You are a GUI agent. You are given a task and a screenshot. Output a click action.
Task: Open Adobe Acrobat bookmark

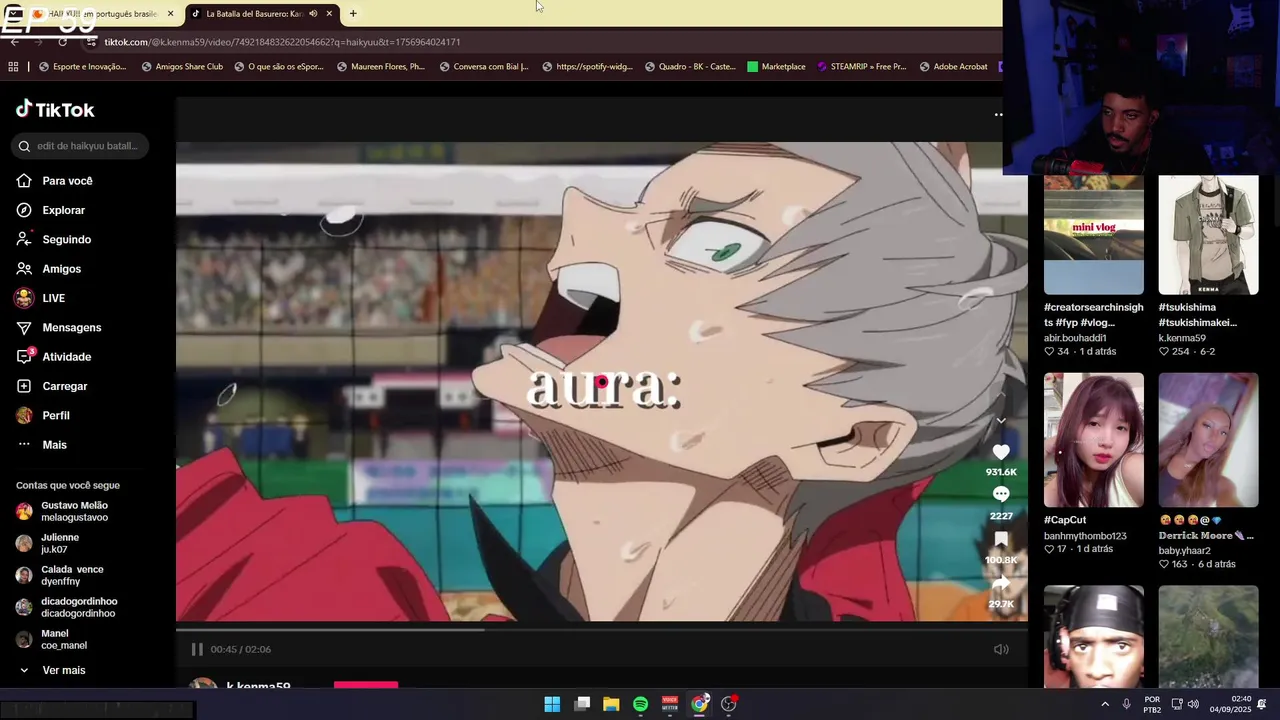953,67
